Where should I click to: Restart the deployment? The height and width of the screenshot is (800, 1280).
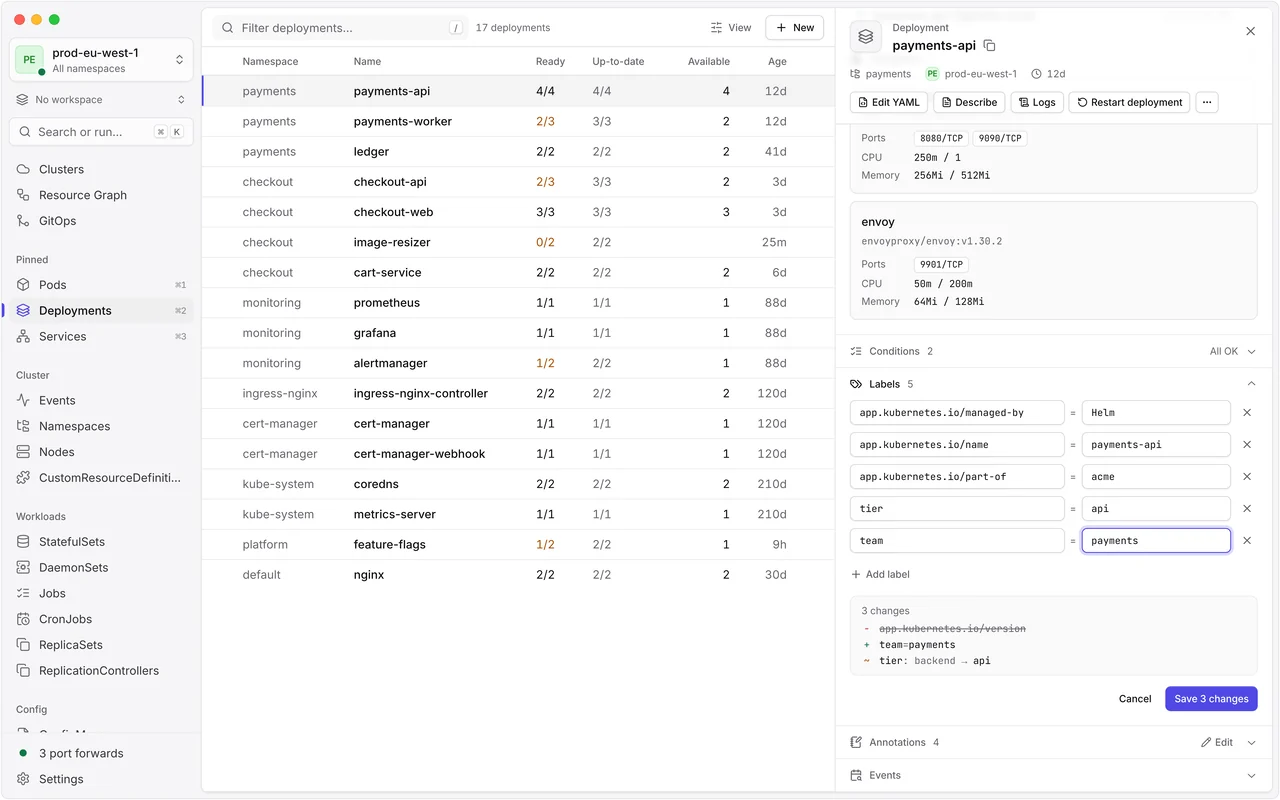coord(1129,102)
